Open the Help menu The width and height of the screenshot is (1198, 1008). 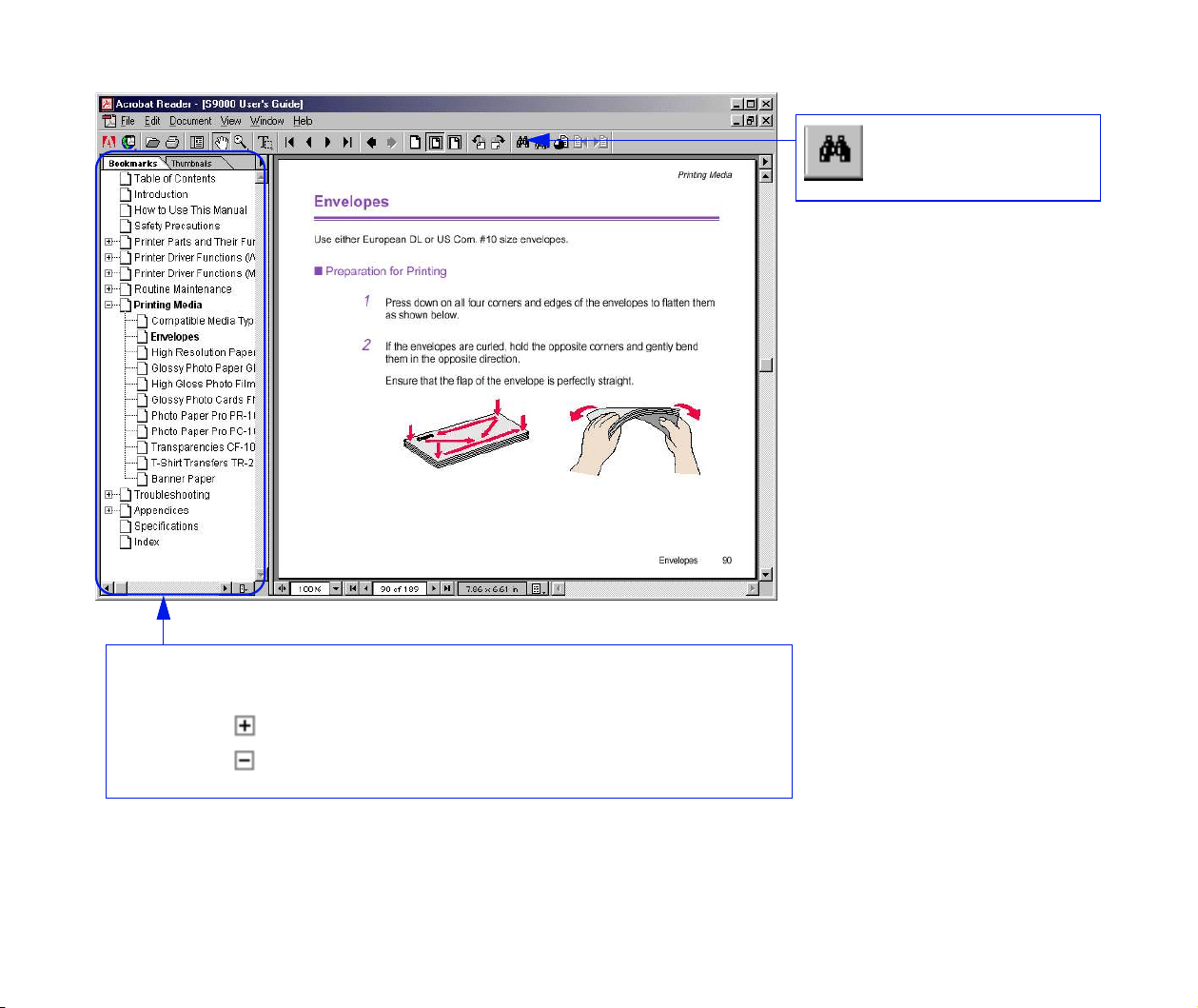[303, 122]
